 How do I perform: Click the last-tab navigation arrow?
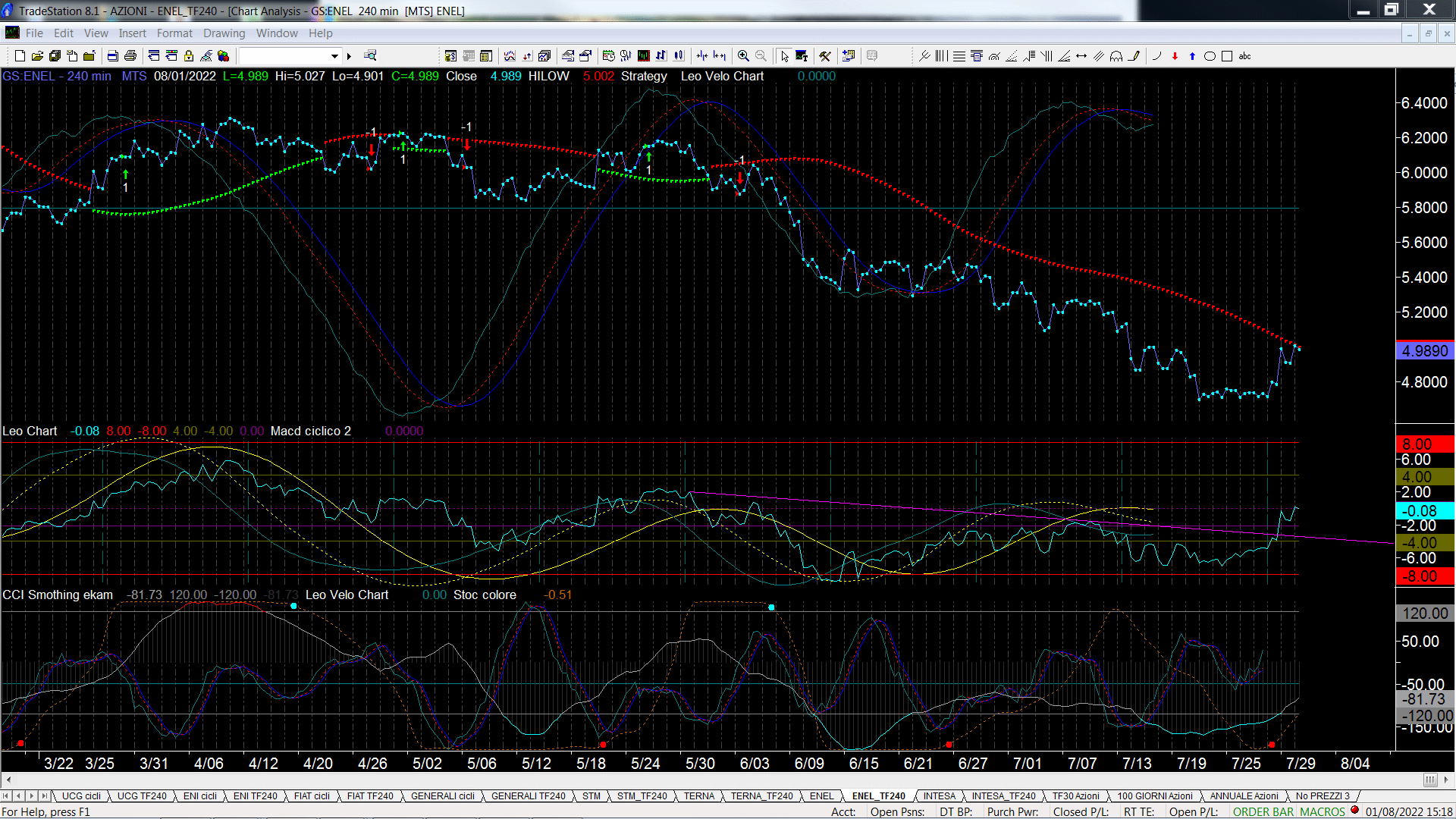pos(45,795)
